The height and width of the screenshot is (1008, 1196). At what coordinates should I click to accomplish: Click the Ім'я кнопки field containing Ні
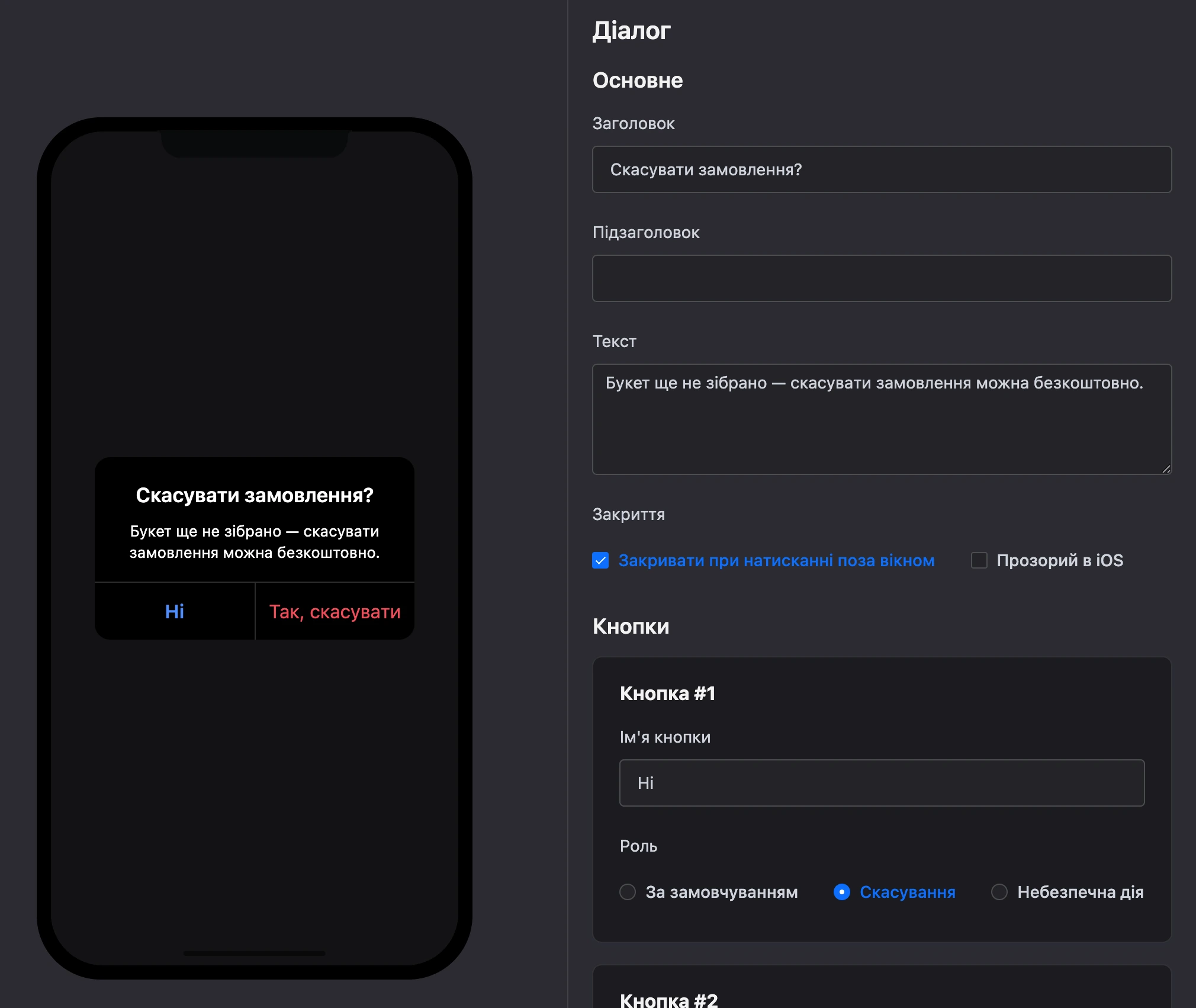point(882,783)
